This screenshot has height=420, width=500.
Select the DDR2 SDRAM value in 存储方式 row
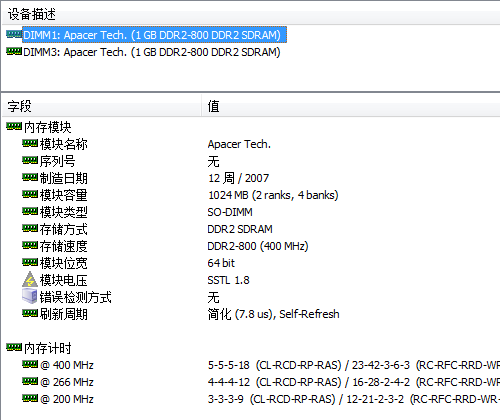240,229
